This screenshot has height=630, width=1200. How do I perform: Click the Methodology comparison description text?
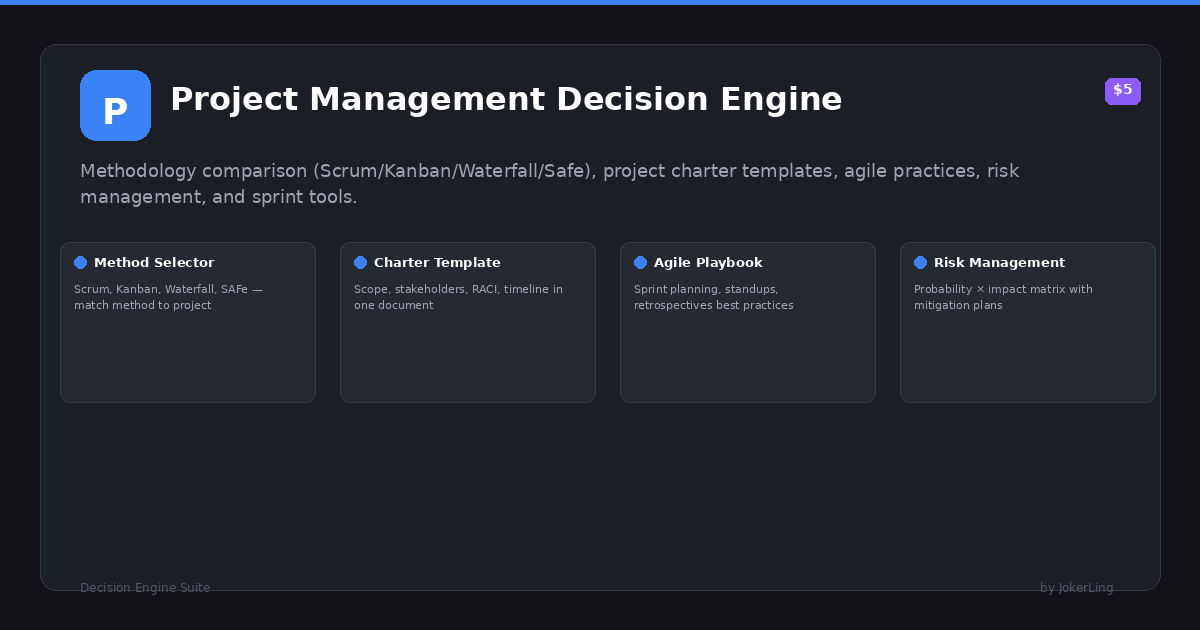tap(549, 184)
